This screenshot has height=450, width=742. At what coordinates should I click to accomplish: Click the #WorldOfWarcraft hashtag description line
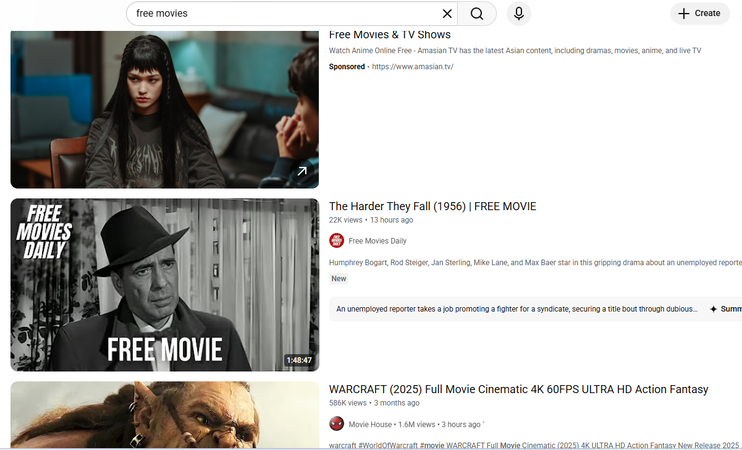[534, 445]
